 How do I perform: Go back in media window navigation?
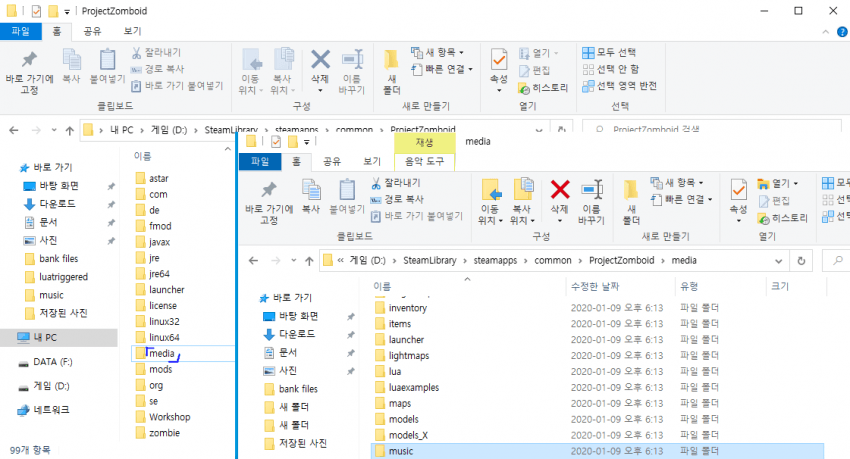(253, 261)
